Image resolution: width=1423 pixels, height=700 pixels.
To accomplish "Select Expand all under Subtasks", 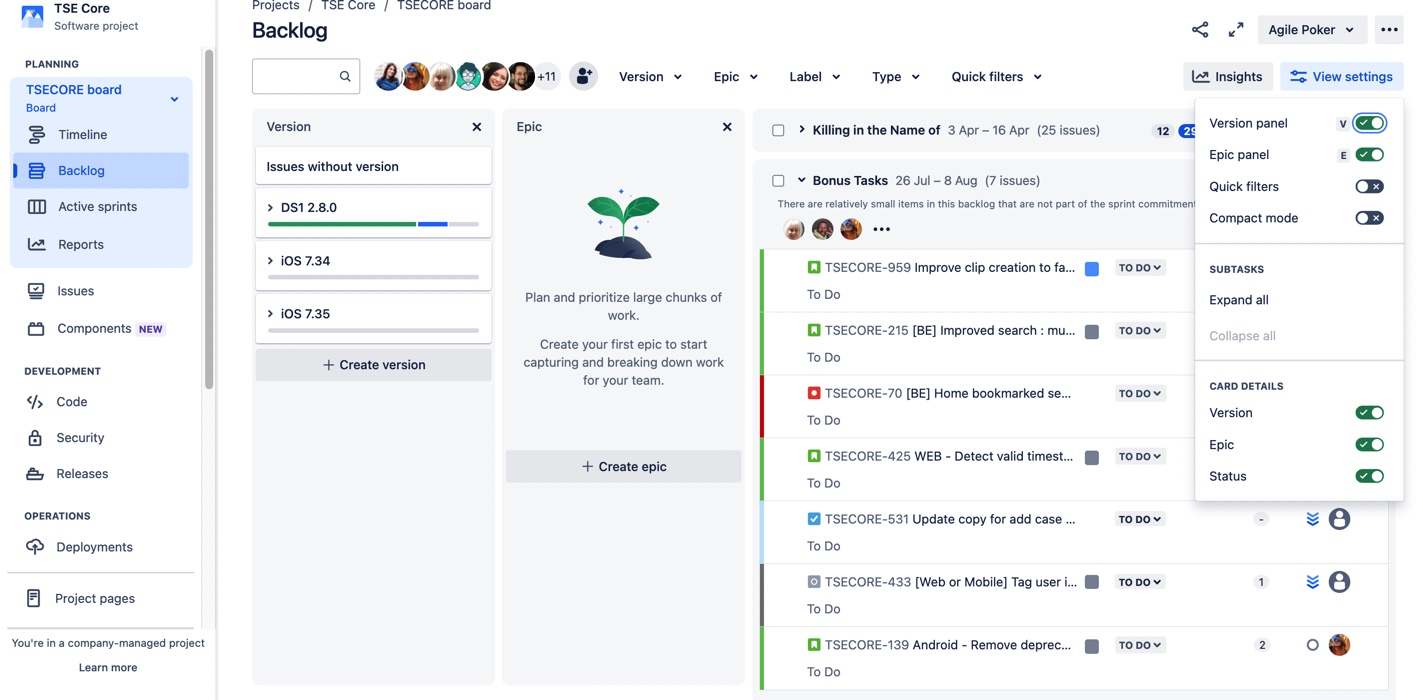I will coord(1239,300).
